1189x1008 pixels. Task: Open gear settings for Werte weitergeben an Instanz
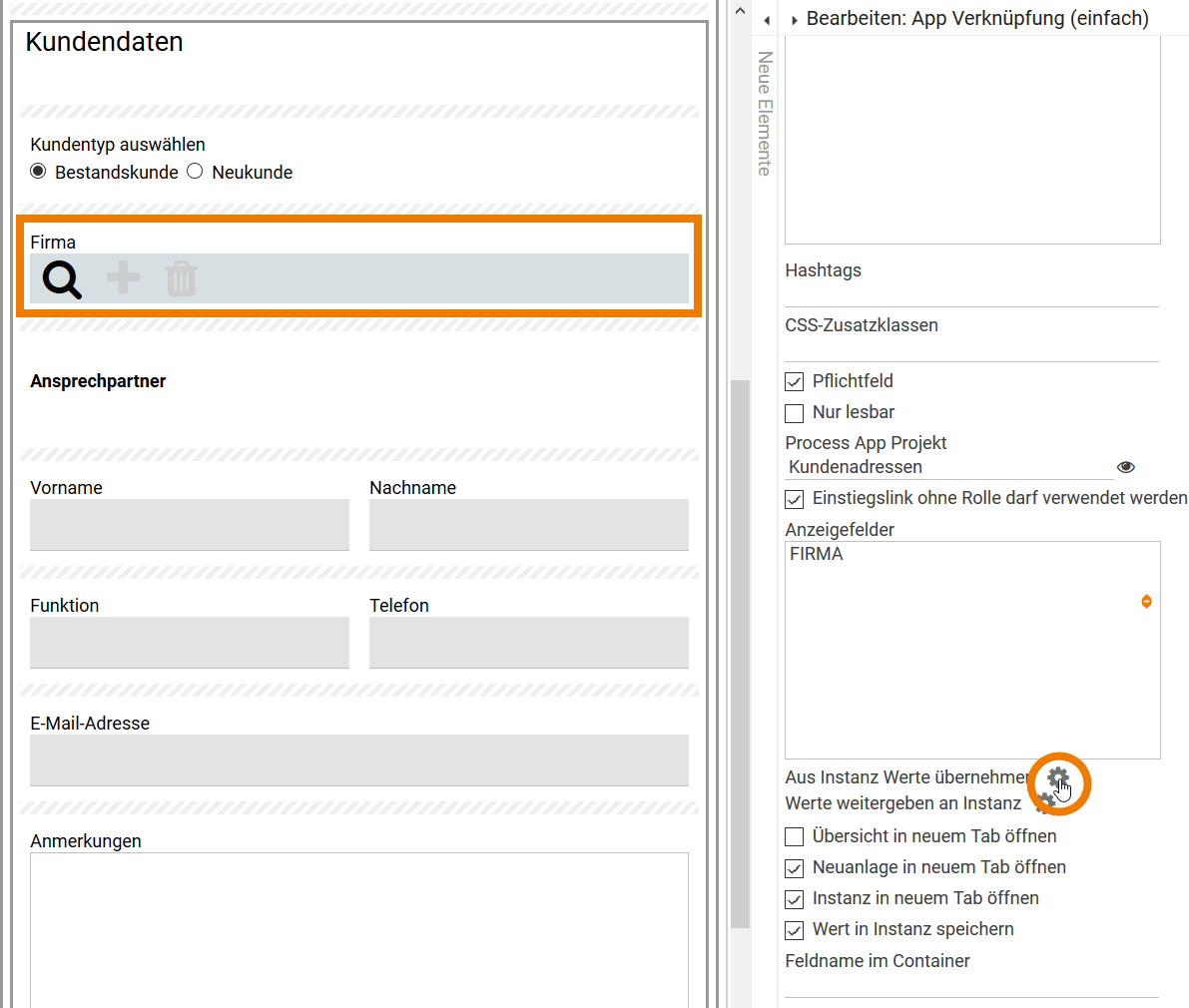pos(1042,802)
